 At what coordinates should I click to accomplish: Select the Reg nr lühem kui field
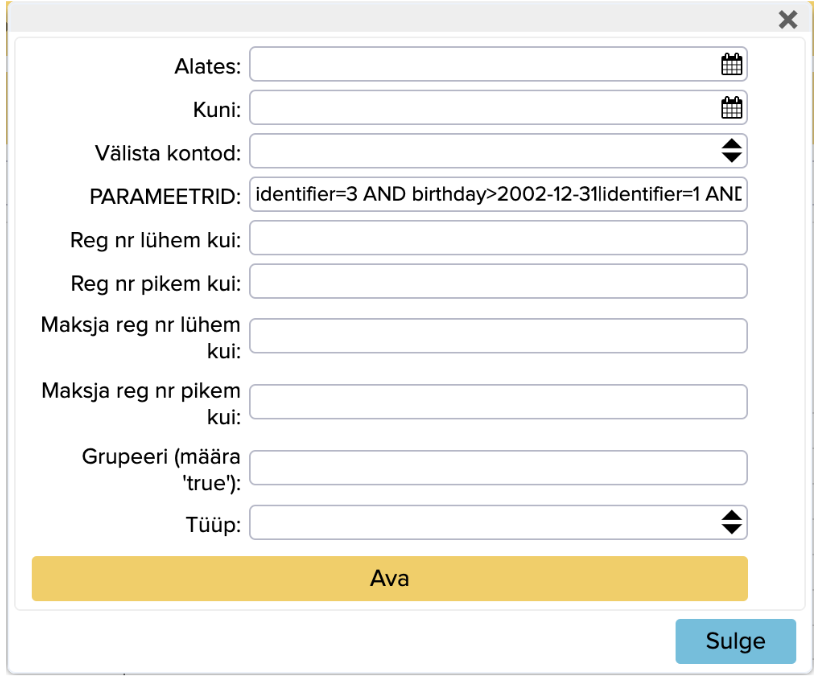[x=498, y=238]
